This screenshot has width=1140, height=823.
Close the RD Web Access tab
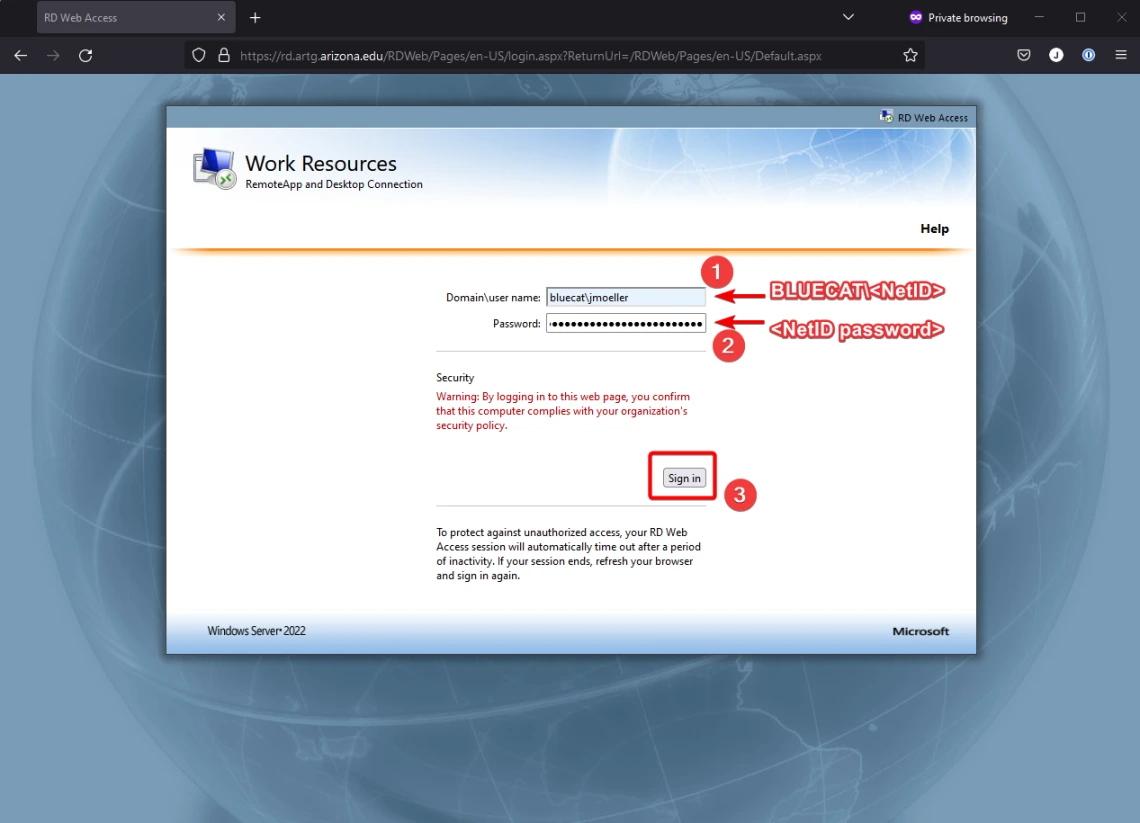[221, 17]
